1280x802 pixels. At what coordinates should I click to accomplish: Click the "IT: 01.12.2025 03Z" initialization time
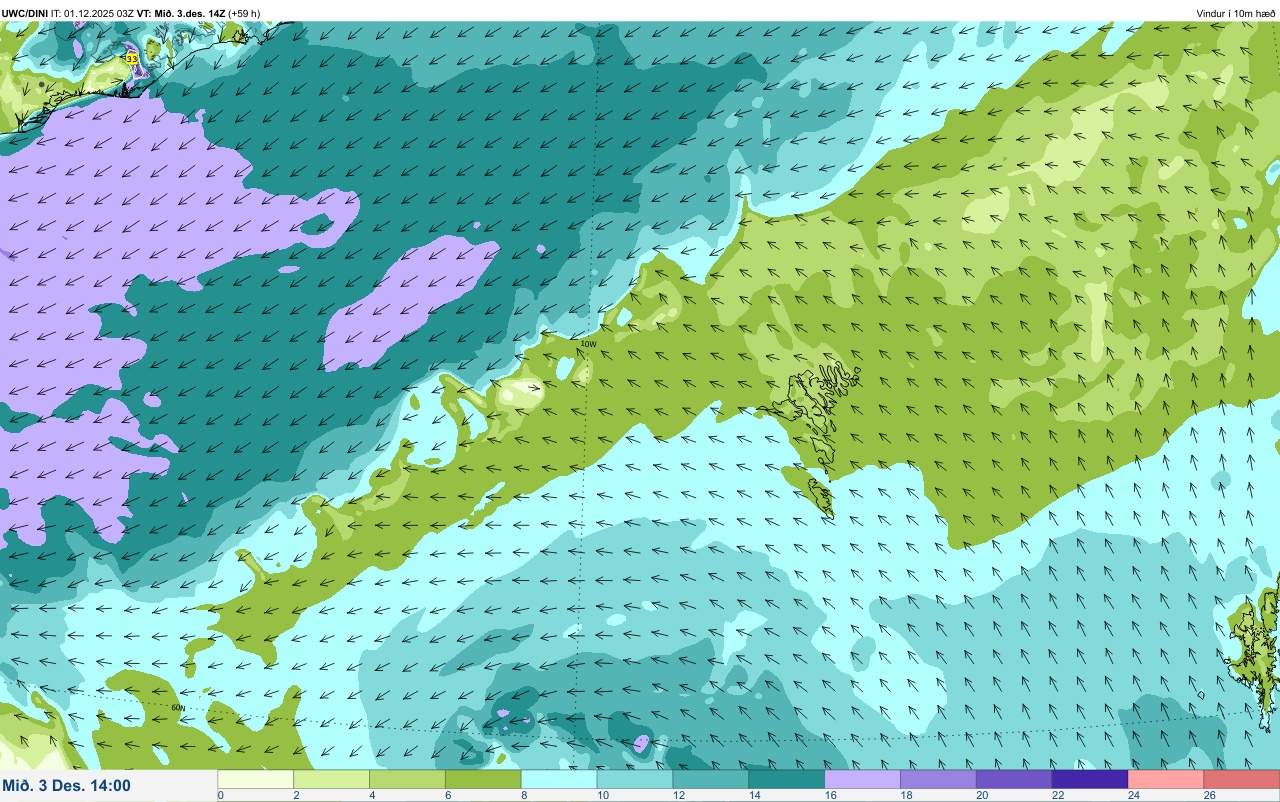93,13
